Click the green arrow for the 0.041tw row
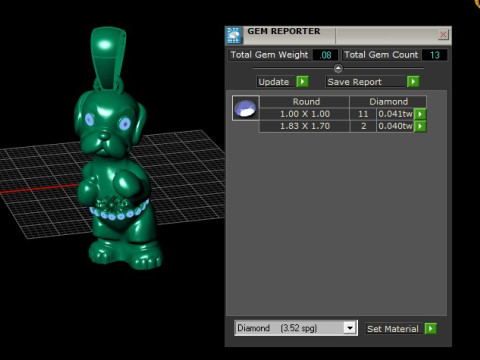The image size is (480, 360). (420, 114)
